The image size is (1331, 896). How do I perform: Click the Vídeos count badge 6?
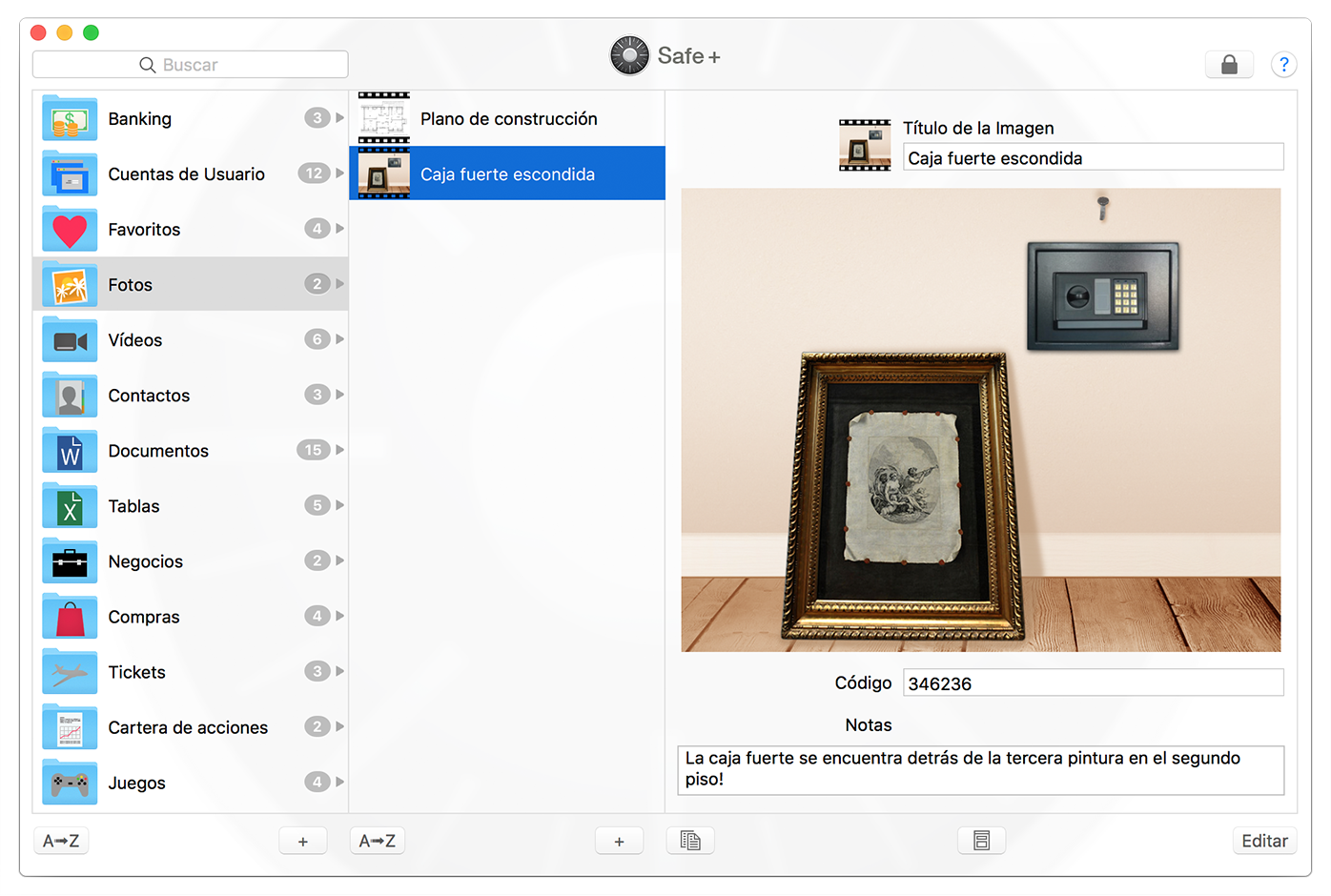pos(317,339)
